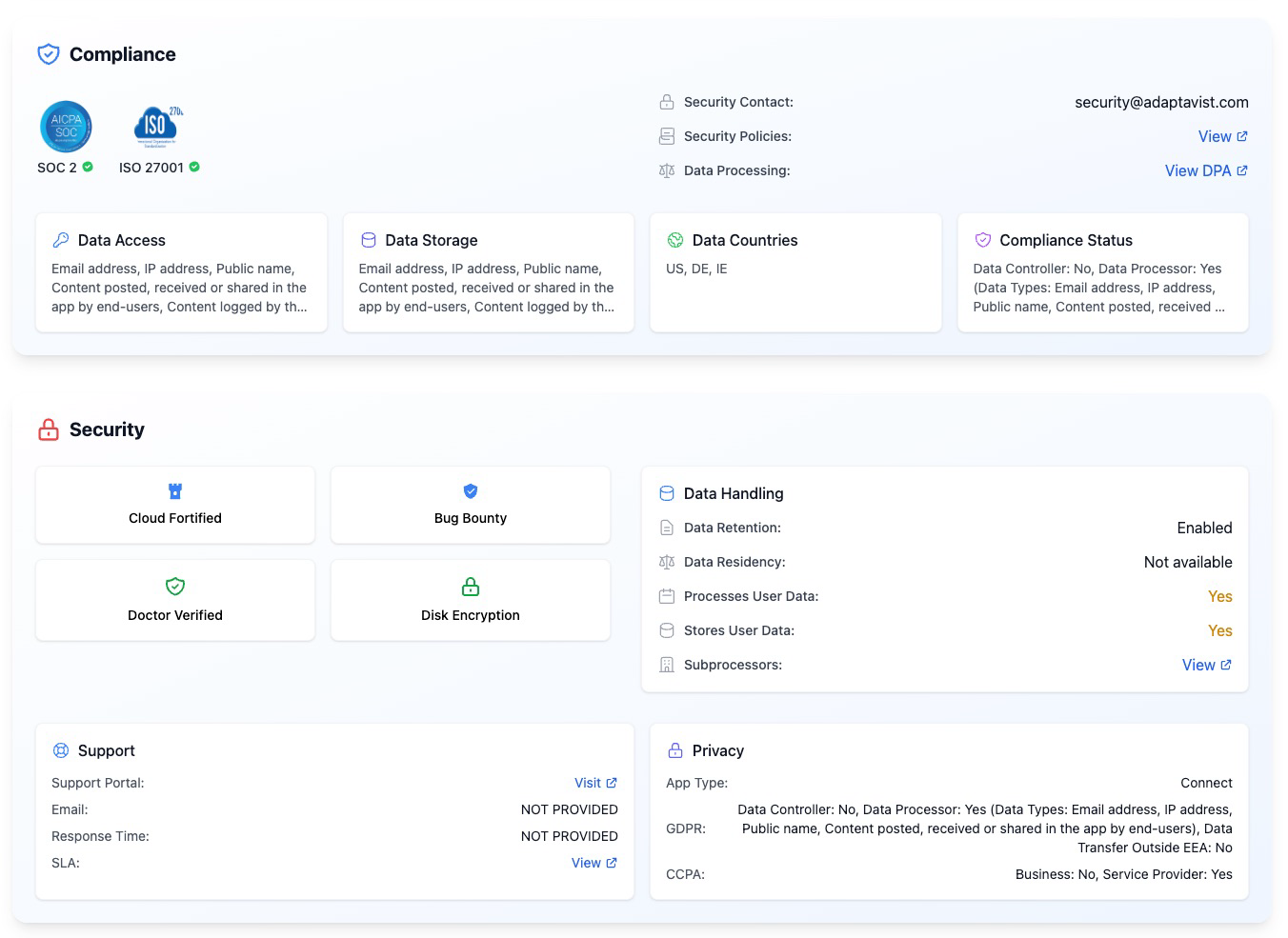Click the Bug Bounty shield icon

pyautogui.click(x=471, y=491)
